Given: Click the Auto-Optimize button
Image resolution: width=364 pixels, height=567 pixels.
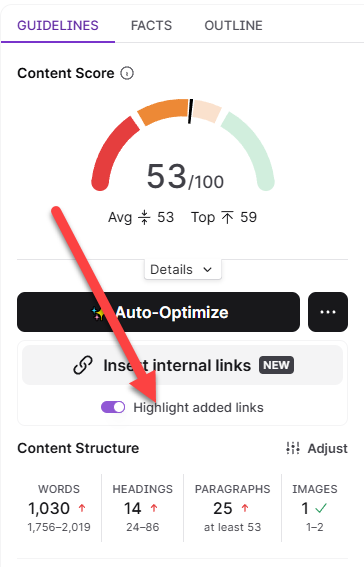Looking at the screenshot, I should [x=158, y=312].
